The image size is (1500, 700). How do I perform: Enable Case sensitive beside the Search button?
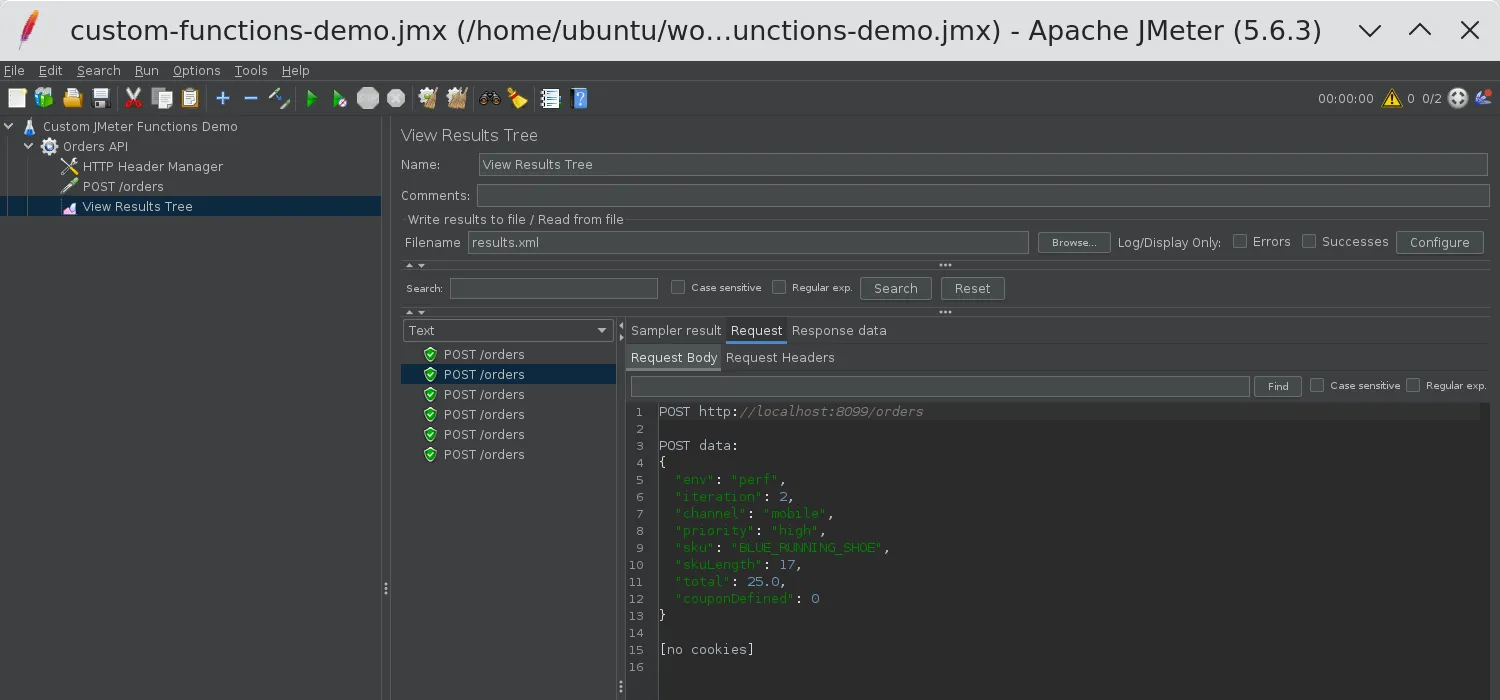678,287
